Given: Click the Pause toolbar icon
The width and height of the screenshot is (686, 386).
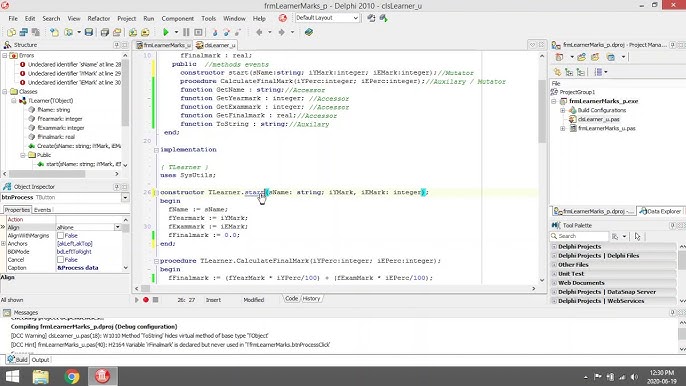Looking at the screenshot, I should (x=186, y=32).
